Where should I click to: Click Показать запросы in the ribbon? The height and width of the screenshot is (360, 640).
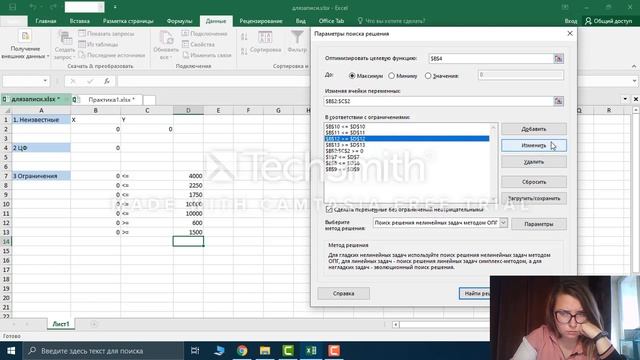click(x=106, y=34)
